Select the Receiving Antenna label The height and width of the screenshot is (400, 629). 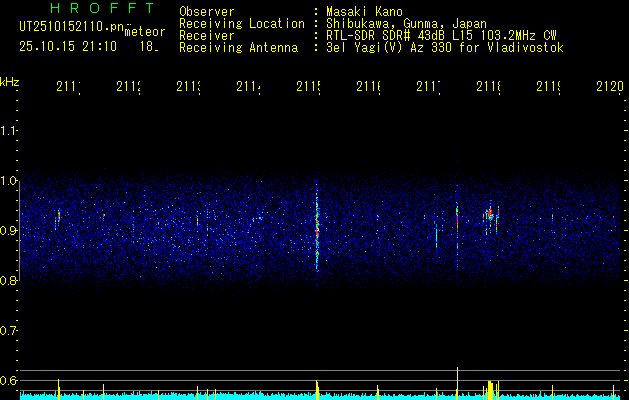[238, 48]
